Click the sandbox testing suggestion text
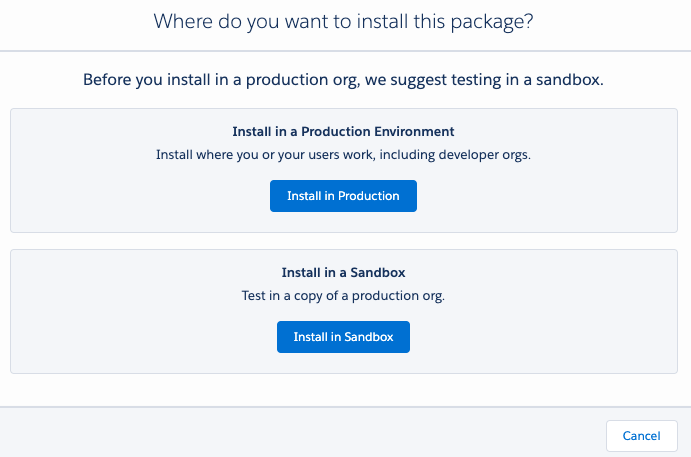Screen dimensions: 691x457 [x=343, y=79]
